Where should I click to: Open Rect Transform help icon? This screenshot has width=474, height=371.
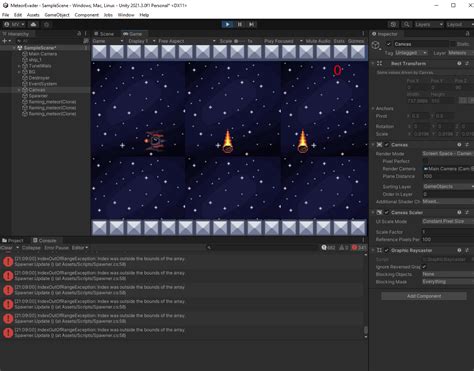[459, 63]
